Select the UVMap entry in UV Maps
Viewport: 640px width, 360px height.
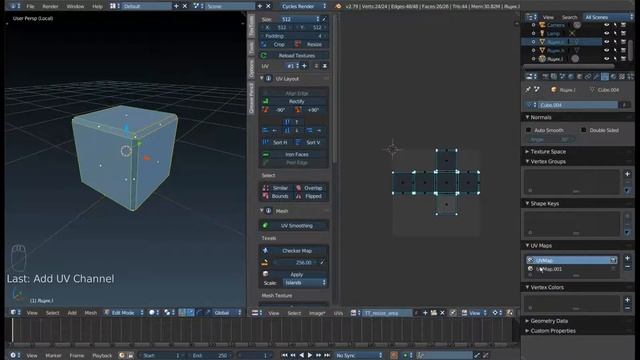[571, 260]
